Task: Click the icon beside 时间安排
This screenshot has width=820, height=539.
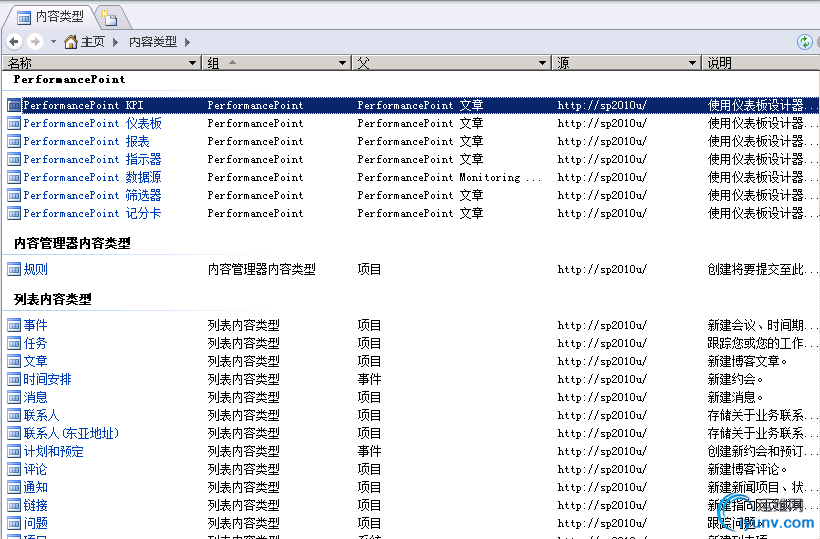Action: 14,380
